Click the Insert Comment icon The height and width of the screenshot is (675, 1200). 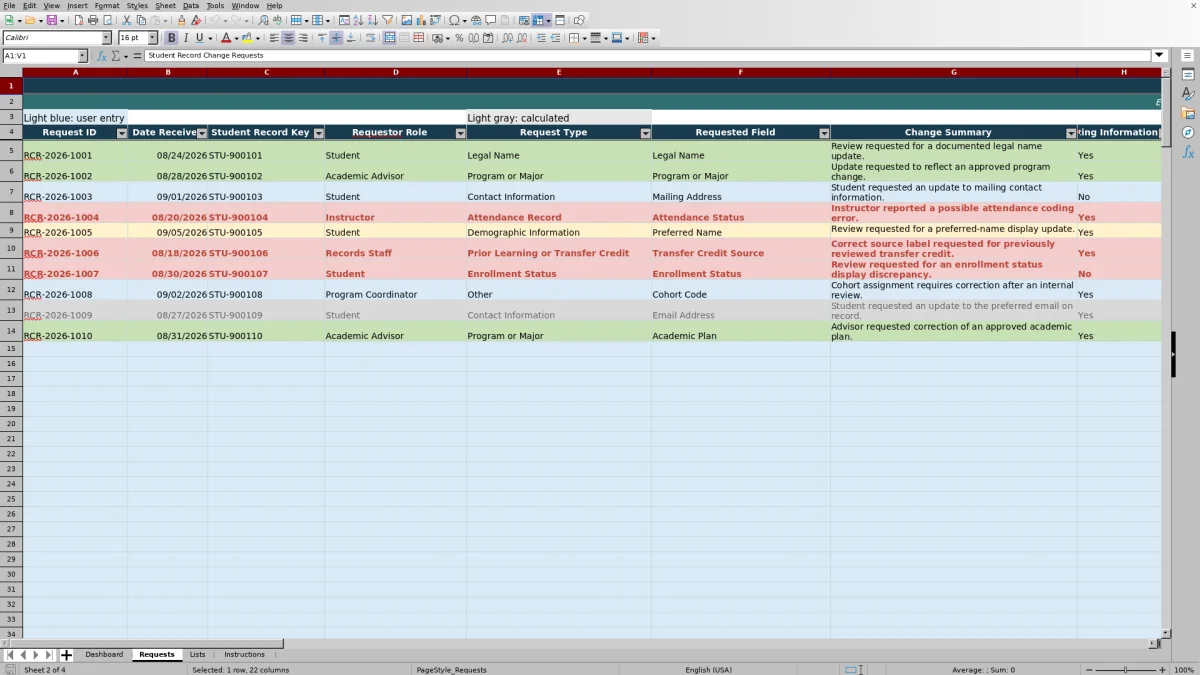tap(490, 20)
